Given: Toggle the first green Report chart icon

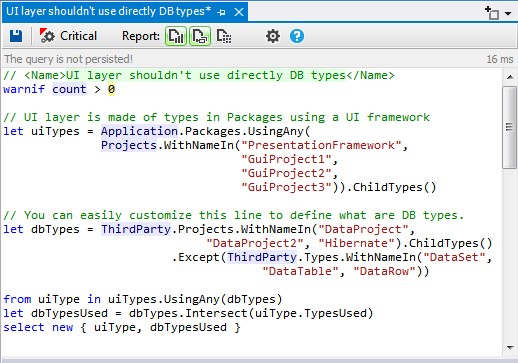Looking at the screenshot, I should point(176,36).
